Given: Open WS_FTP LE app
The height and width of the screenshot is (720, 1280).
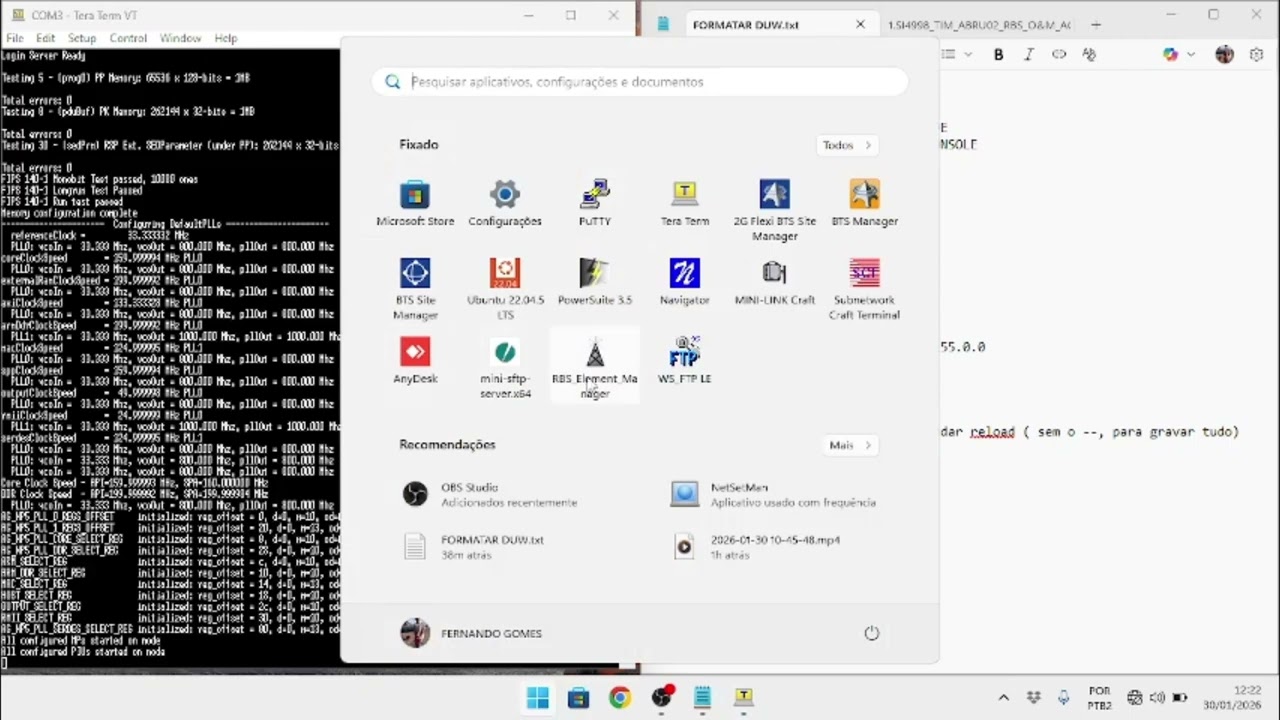Looking at the screenshot, I should point(685,361).
